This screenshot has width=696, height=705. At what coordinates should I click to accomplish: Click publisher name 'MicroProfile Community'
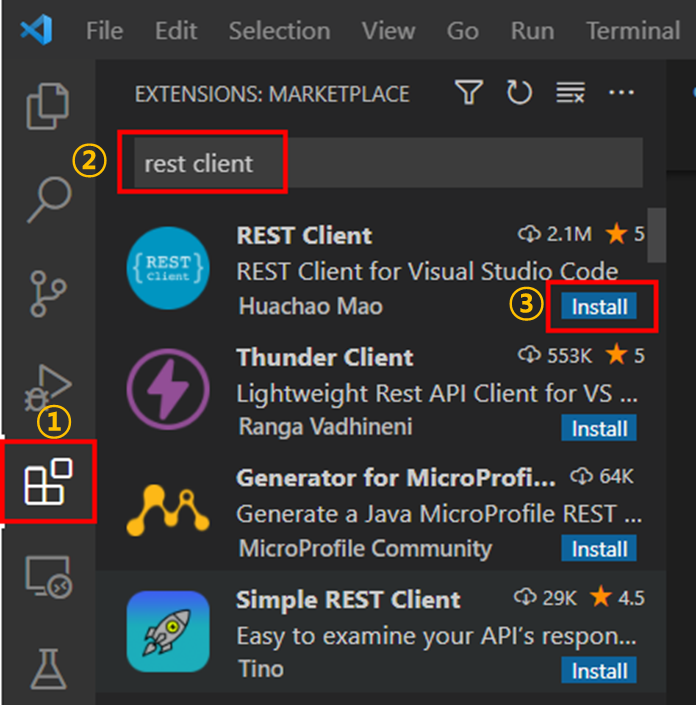point(365,549)
